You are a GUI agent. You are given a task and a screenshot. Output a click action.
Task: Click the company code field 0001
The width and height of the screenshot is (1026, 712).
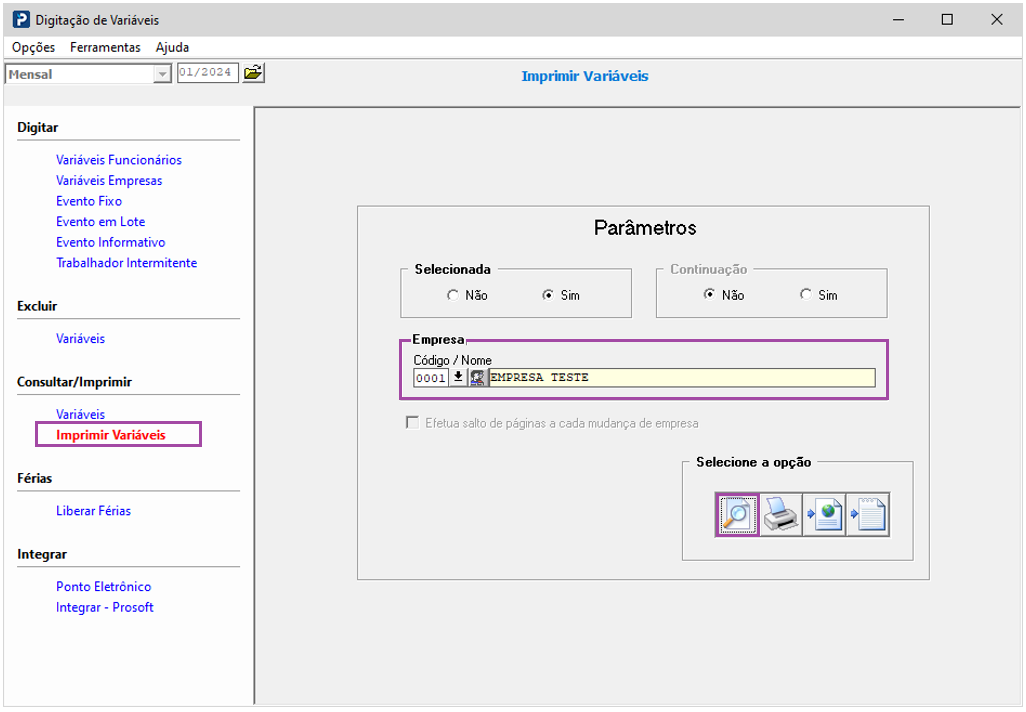point(431,378)
